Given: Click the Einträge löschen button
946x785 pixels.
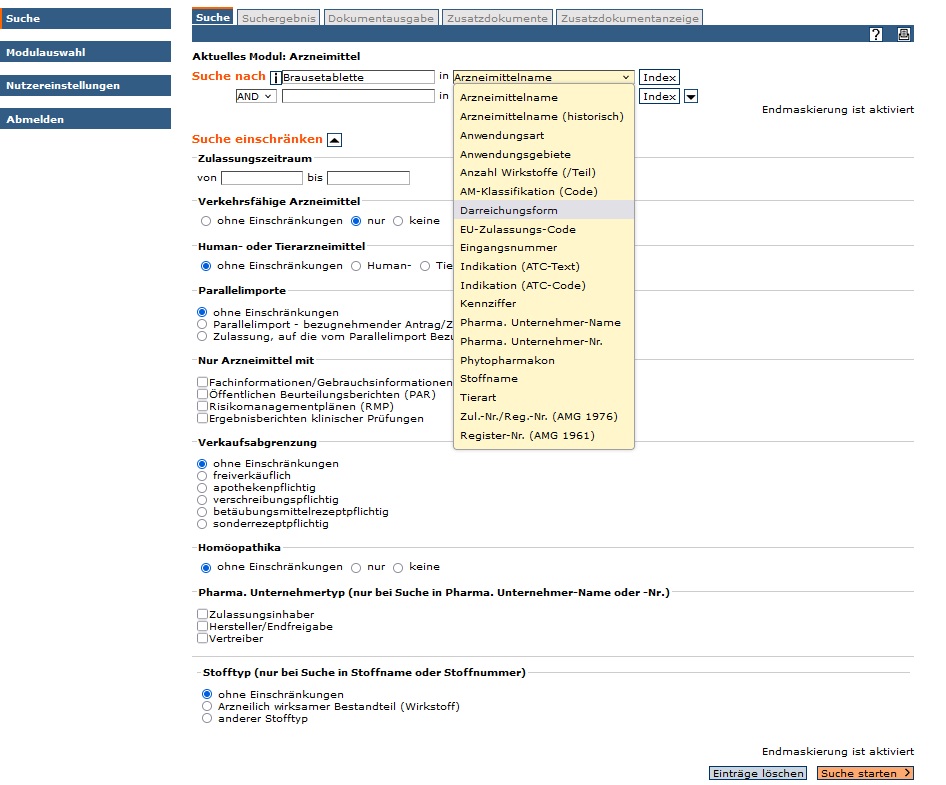Looking at the screenshot, I should click(757, 773).
